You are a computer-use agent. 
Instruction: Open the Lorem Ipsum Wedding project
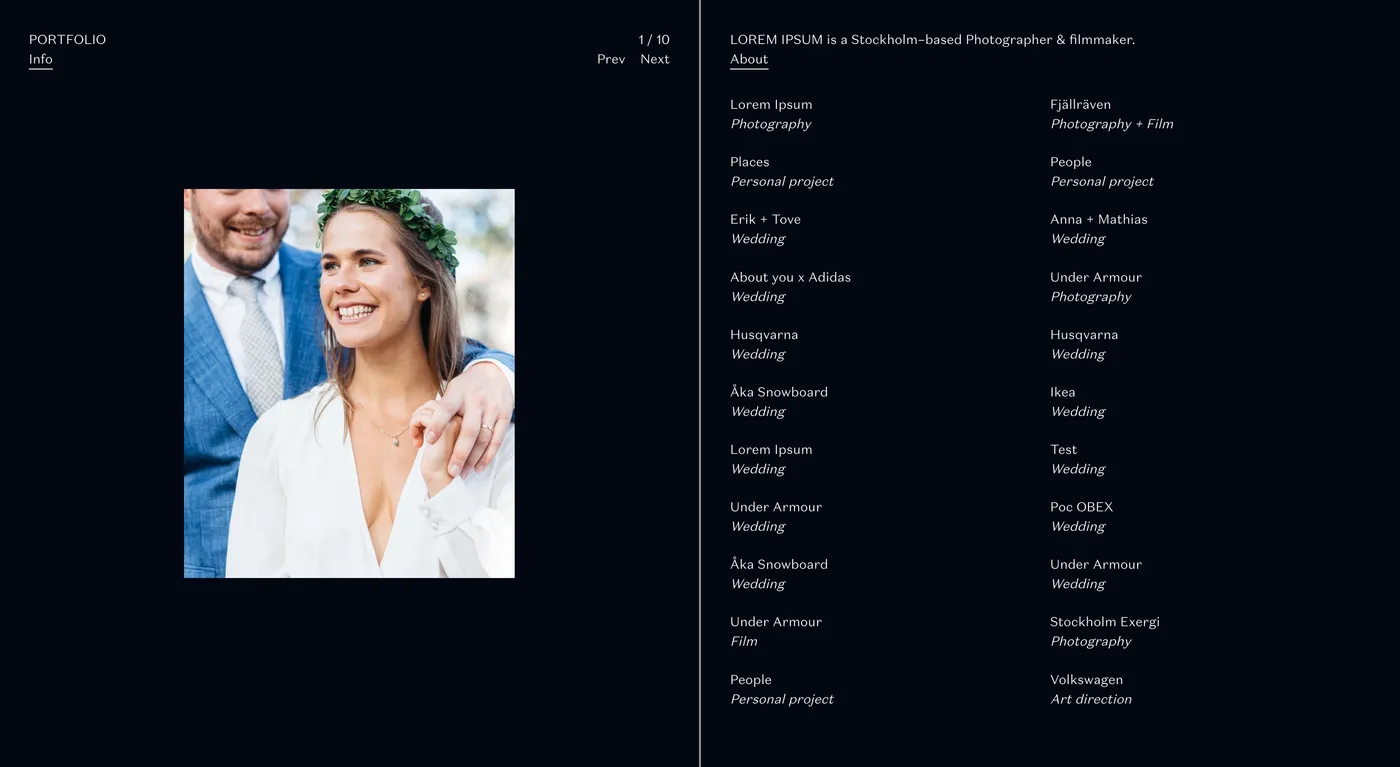coord(771,459)
